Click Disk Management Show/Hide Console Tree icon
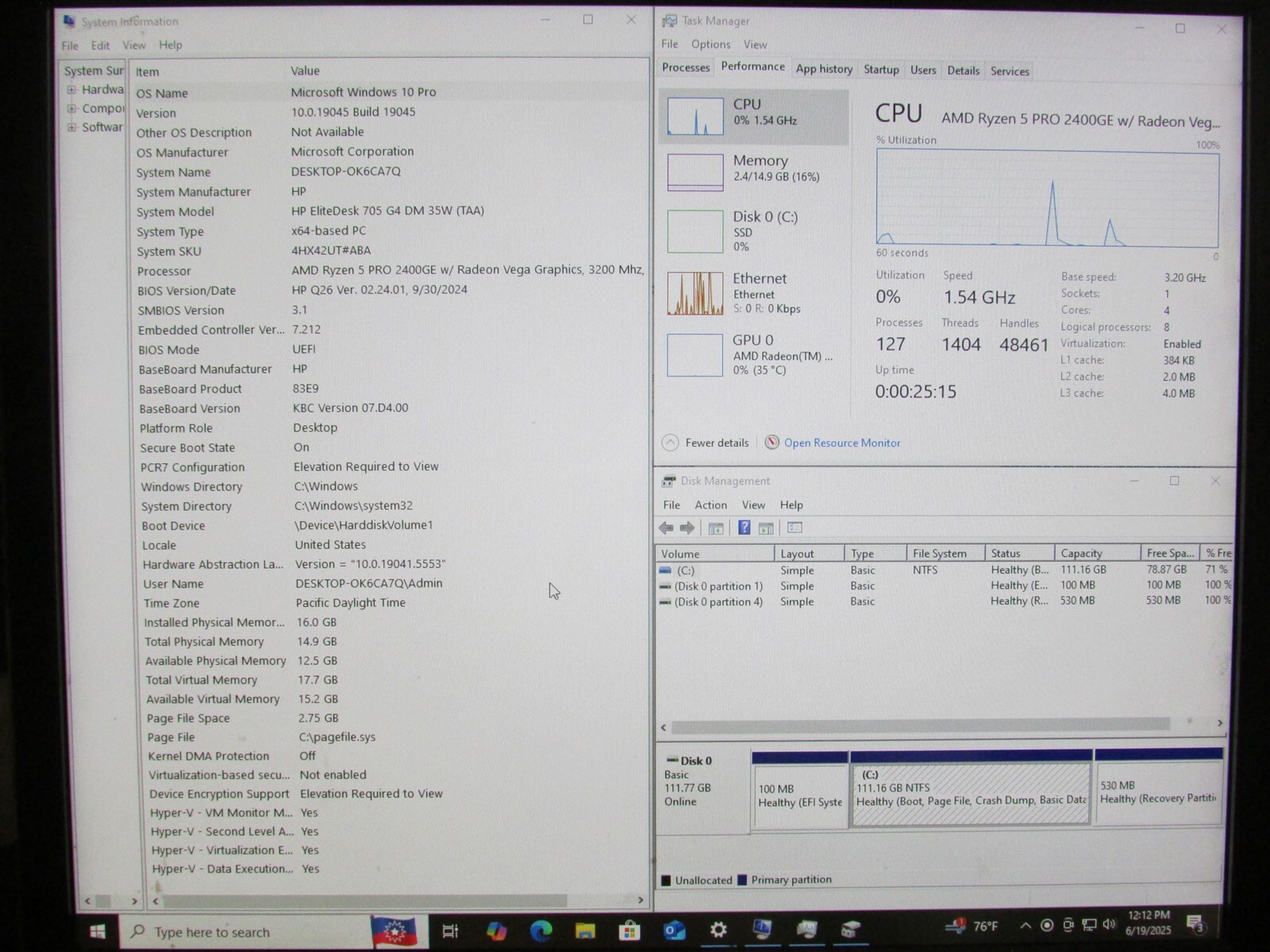1270x952 pixels. click(716, 528)
